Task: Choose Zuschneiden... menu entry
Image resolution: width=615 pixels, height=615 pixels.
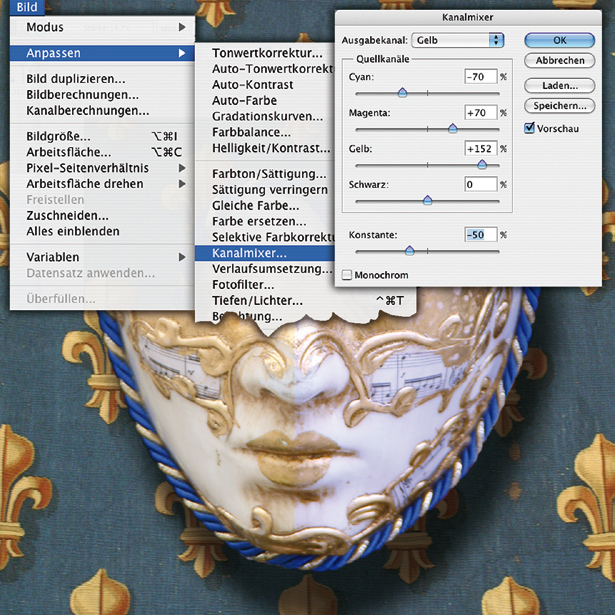Action: point(67,216)
